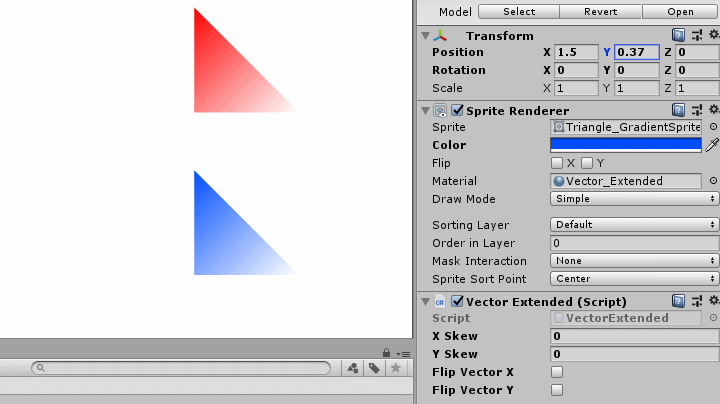Open Sprite Renderer preset selector icon
The height and width of the screenshot is (404, 720).
(697, 110)
